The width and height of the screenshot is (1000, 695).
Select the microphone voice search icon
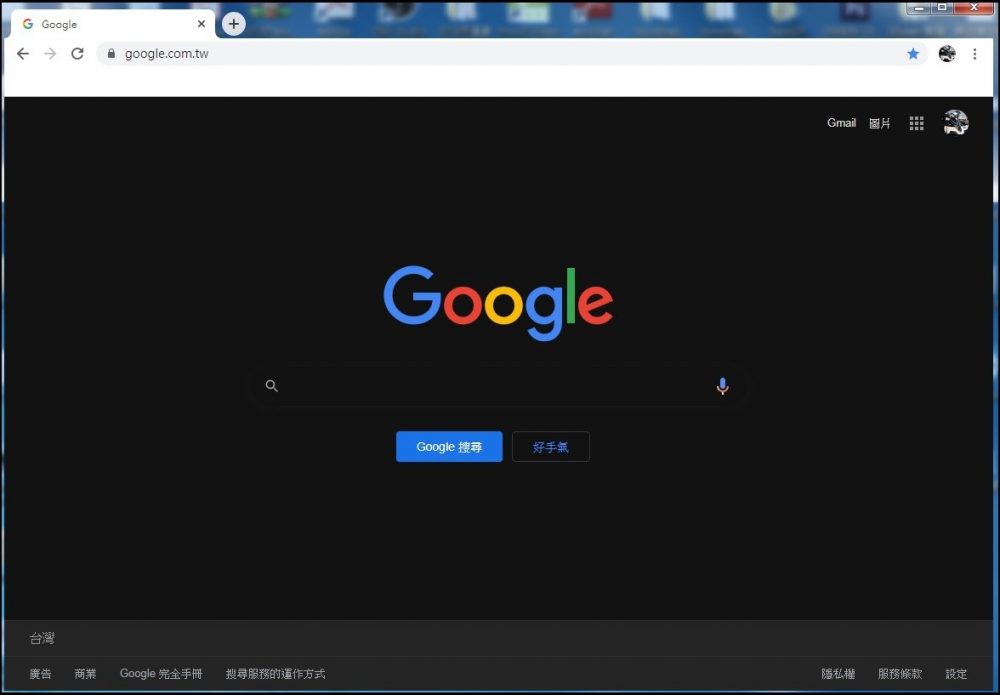[722, 386]
